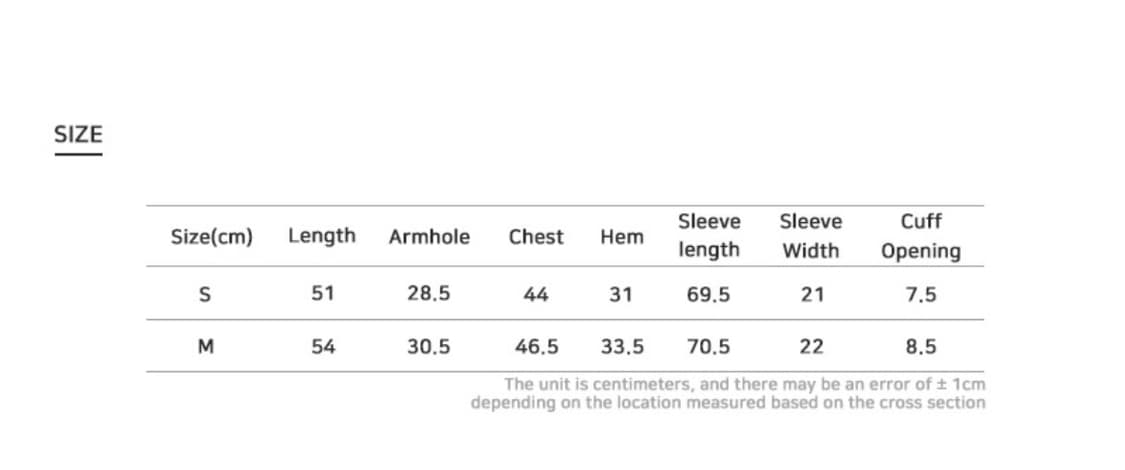Click the S length value 51
Screen dimensions: 1125x470
click(323, 294)
